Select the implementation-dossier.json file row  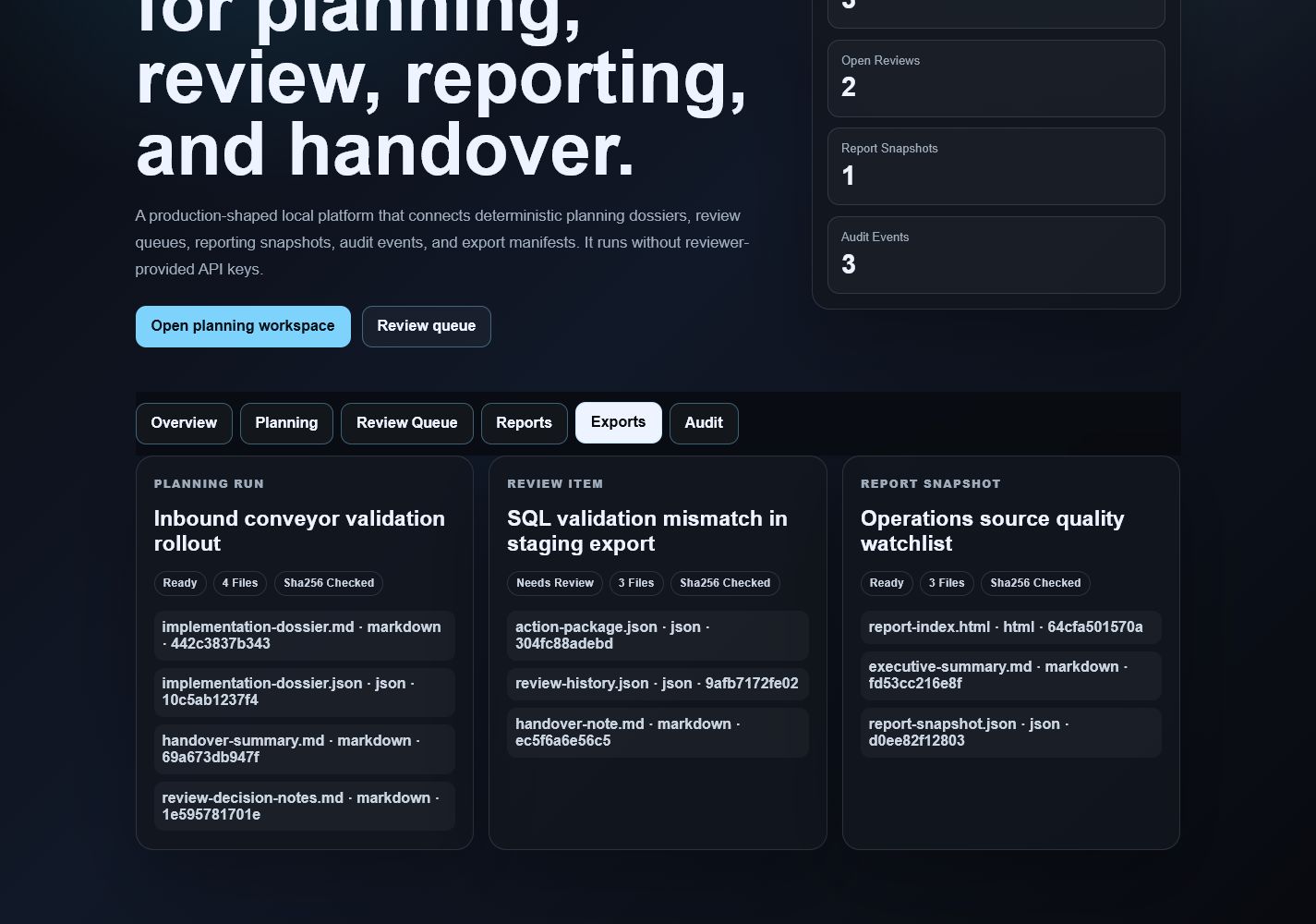[x=305, y=692]
